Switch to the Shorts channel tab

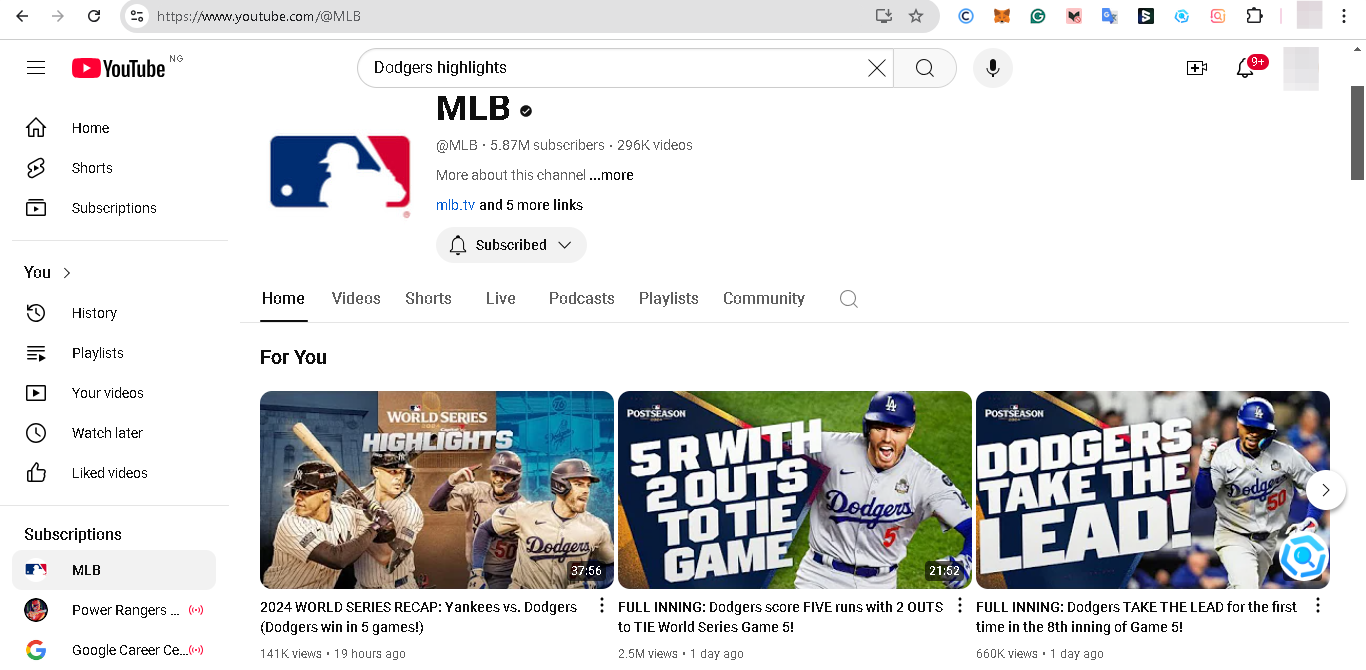tap(428, 299)
